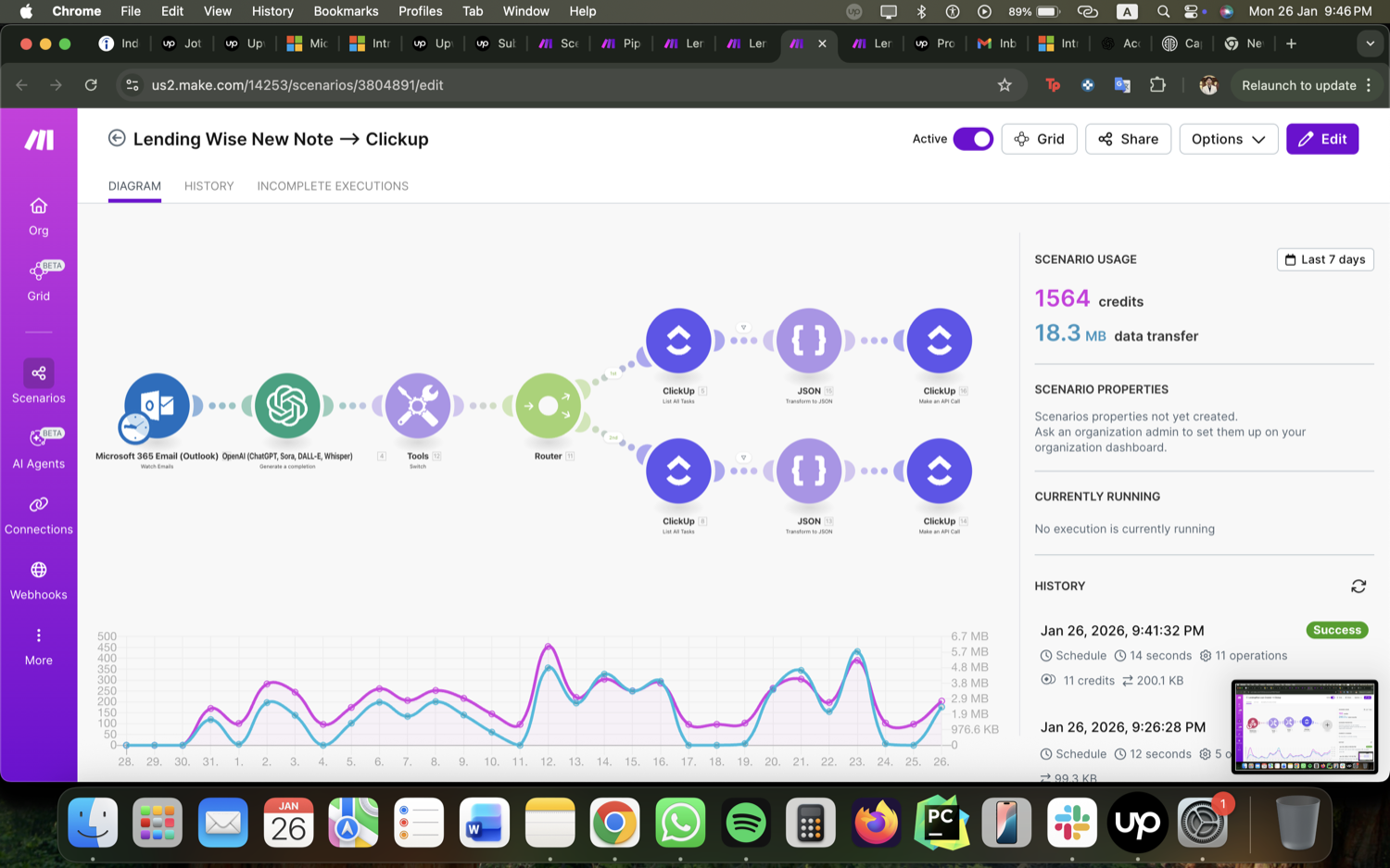The height and width of the screenshot is (868, 1390).
Task: Click the Success status badge
Action: [1337, 630]
